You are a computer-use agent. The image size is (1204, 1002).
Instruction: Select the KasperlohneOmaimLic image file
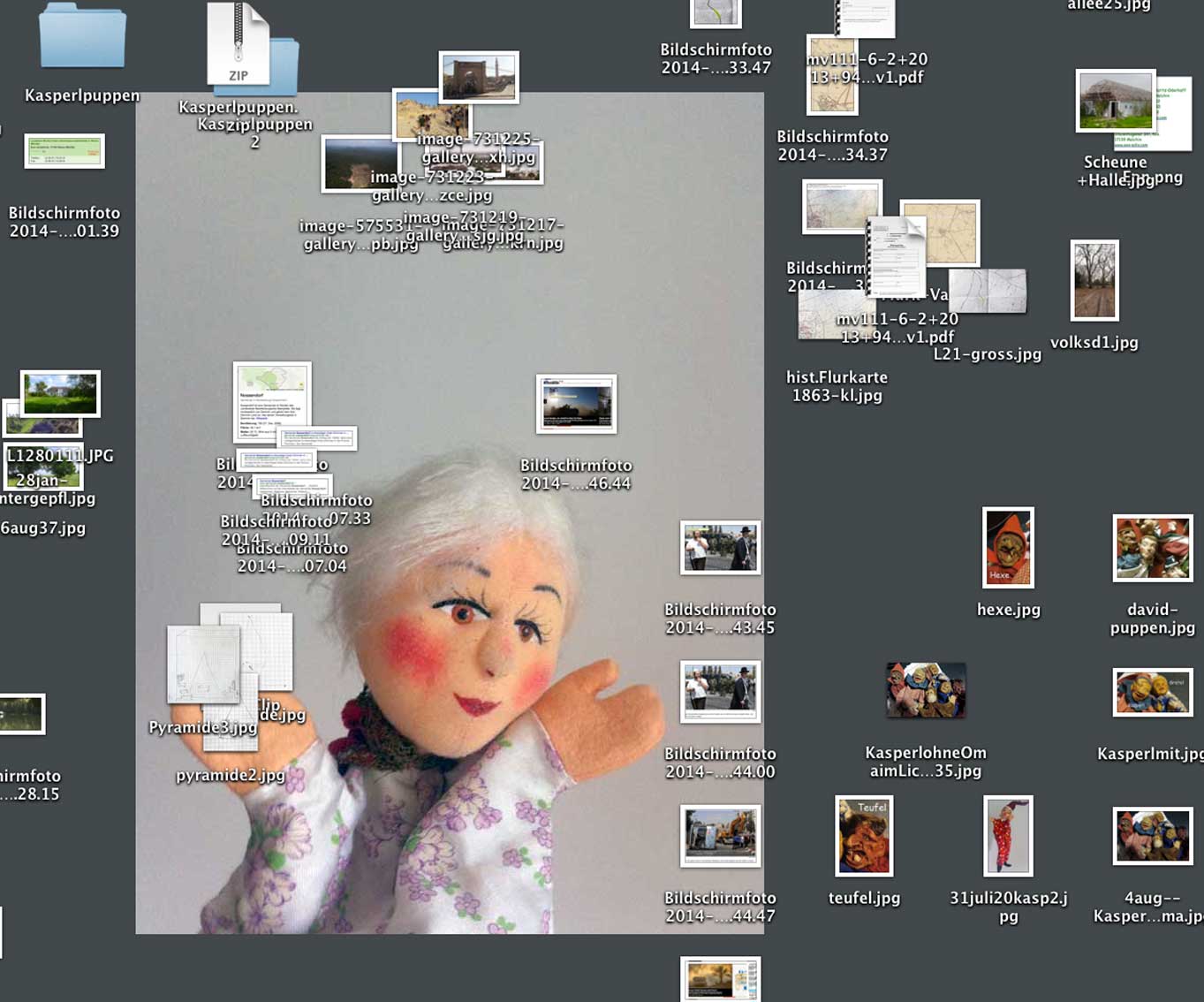(x=925, y=691)
